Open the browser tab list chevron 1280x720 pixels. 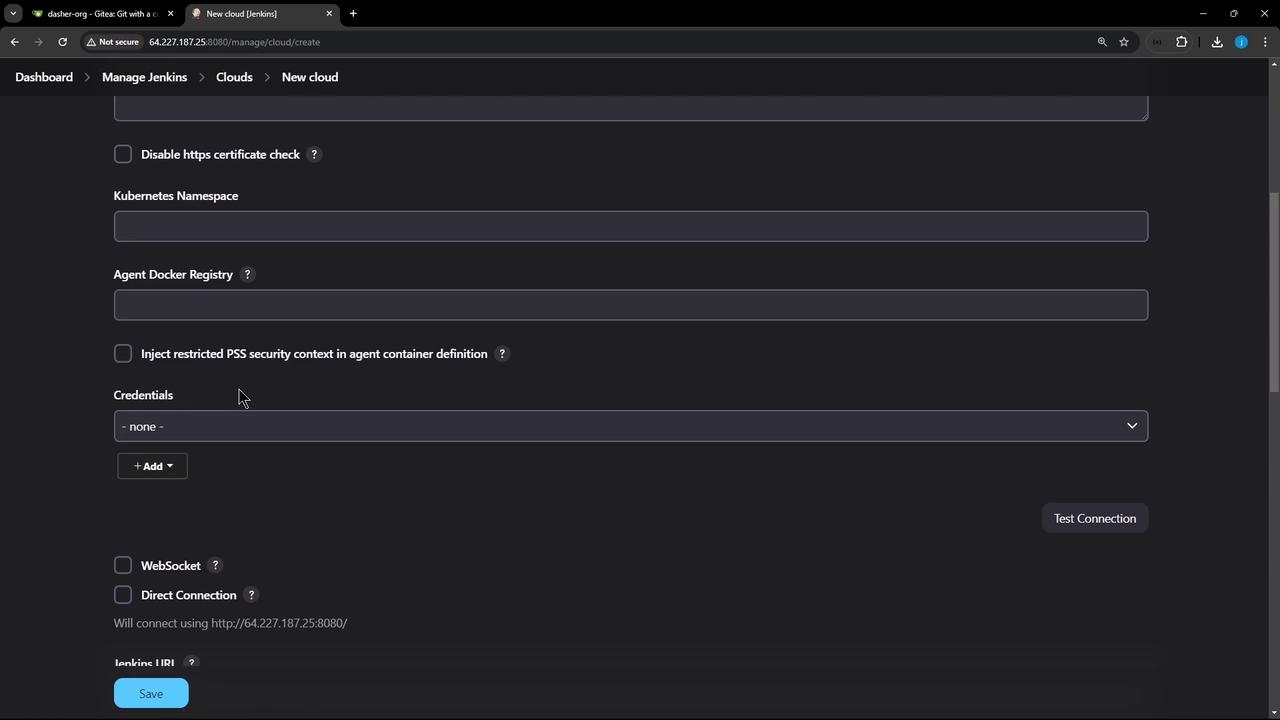tap(13, 14)
